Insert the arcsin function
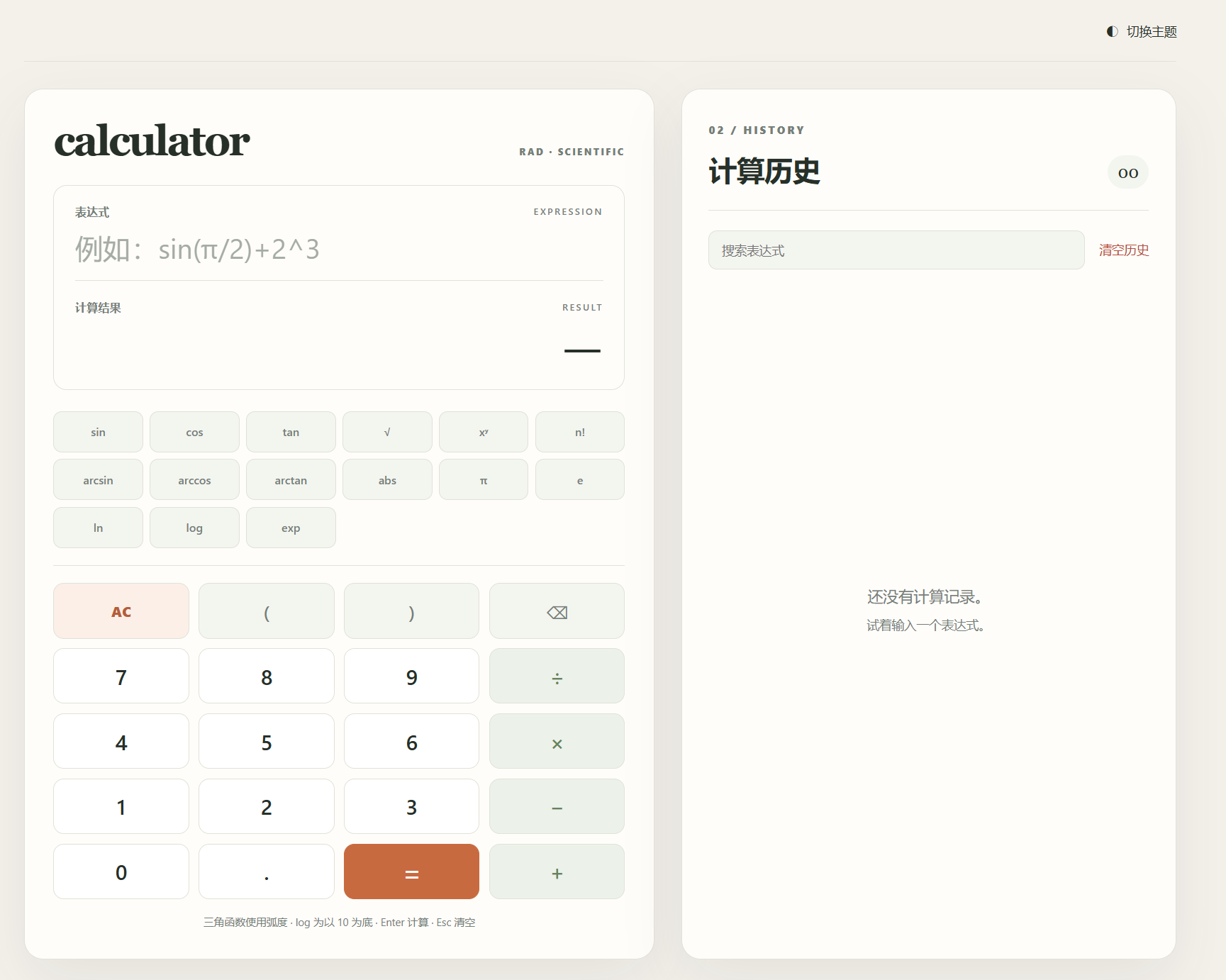The image size is (1226, 980). coord(98,480)
